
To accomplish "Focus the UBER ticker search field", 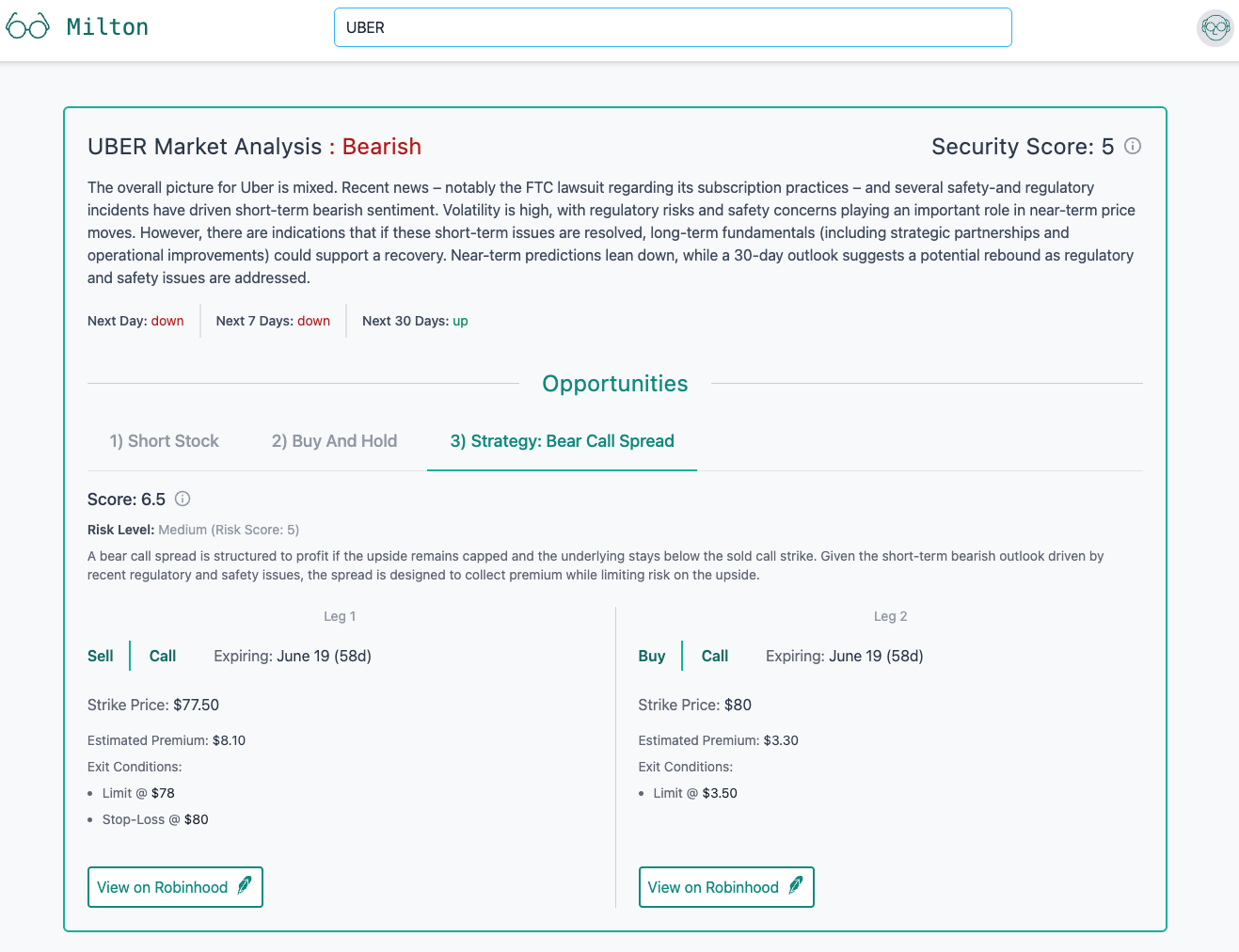I will pyautogui.click(x=673, y=27).
